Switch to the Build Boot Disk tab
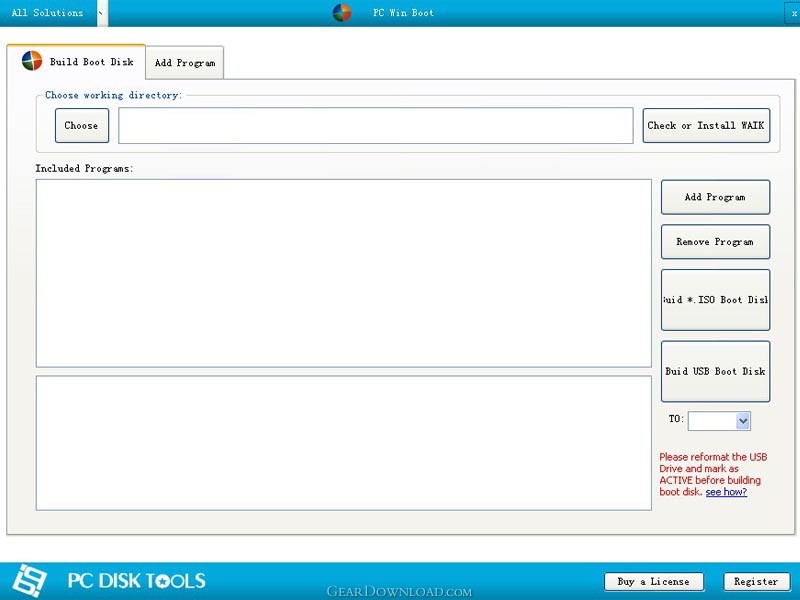The height and width of the screenshot is (600, 800). pyautogui.click(x=77, y=62)
